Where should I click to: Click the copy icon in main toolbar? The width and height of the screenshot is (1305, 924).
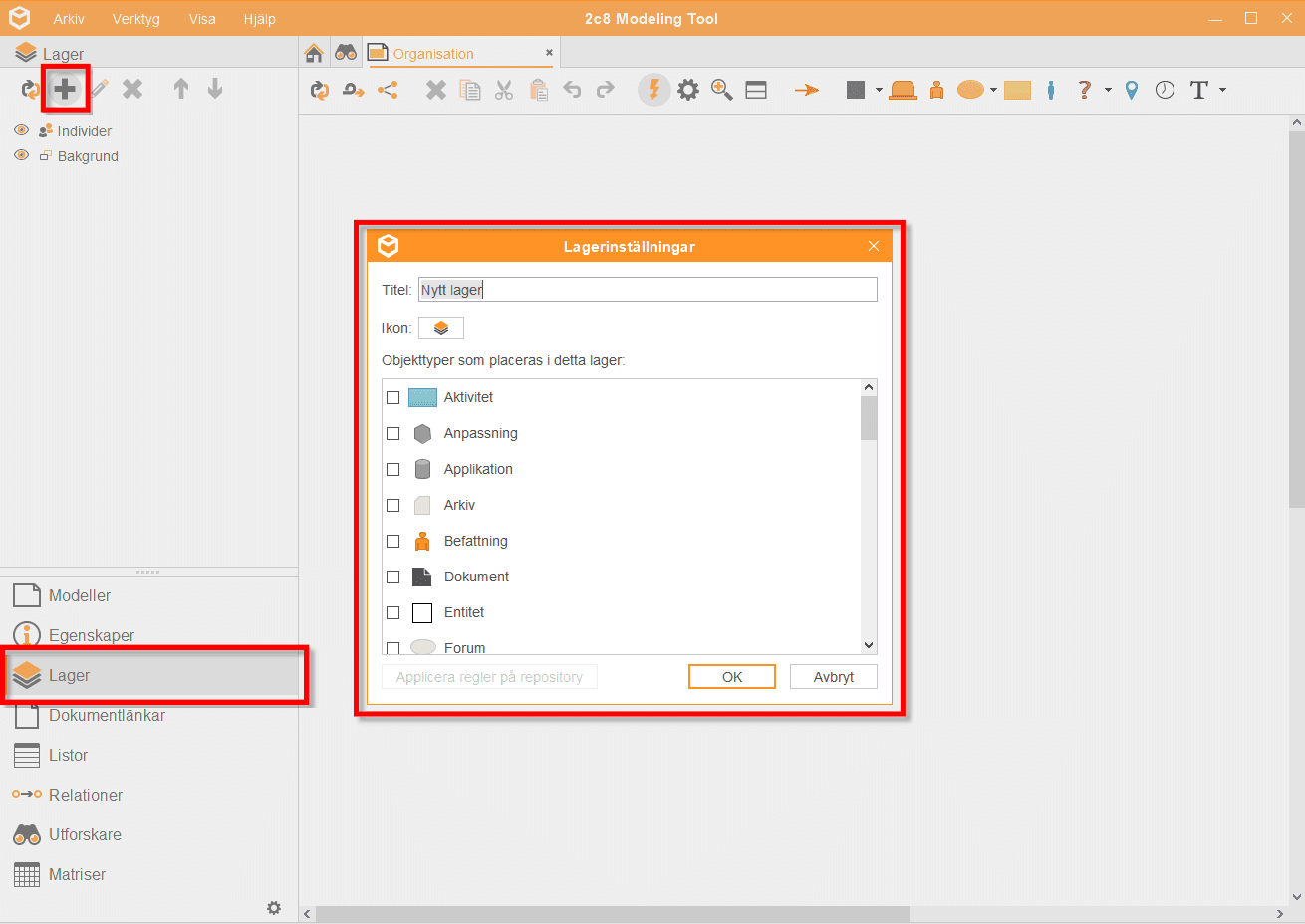[x=470, y=91]
